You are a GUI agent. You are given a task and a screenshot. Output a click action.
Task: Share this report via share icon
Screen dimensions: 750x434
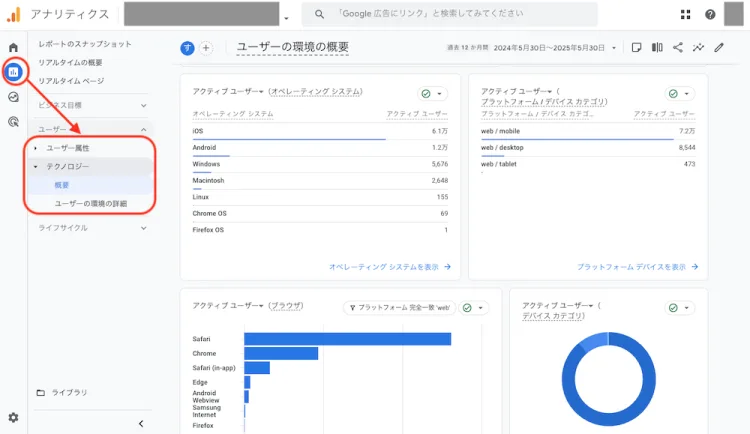coord(677,47)
